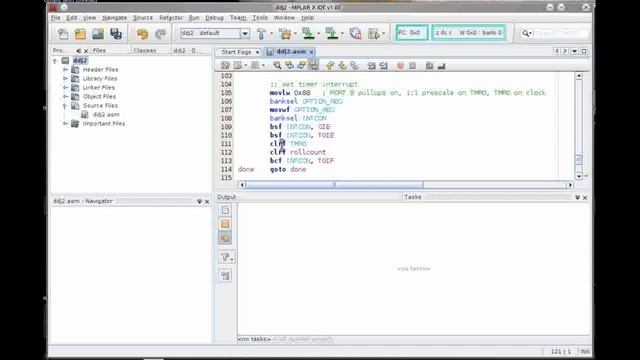
Task: Close the ddj2.asm editor tab
Action: (311, 52)
